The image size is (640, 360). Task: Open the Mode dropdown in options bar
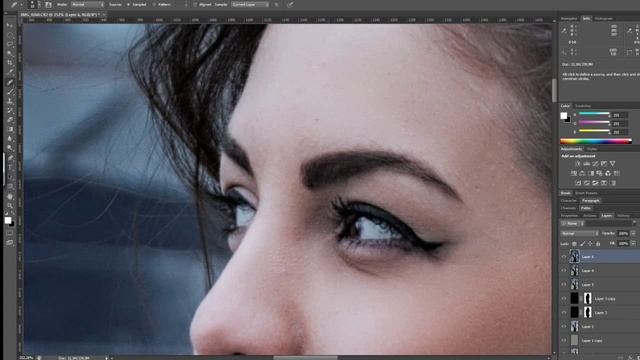click(87, 4)
